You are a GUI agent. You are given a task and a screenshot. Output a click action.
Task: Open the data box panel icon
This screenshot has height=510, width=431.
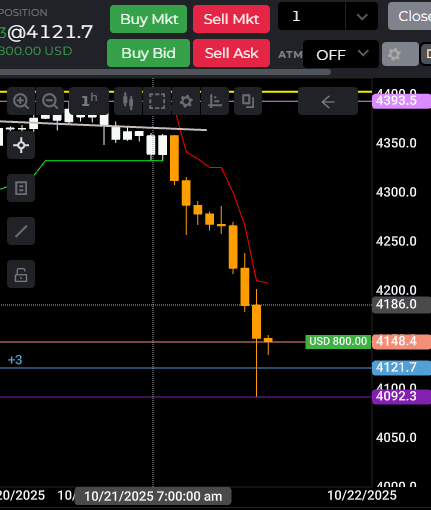pyautogui.click(x=21, y=188)
